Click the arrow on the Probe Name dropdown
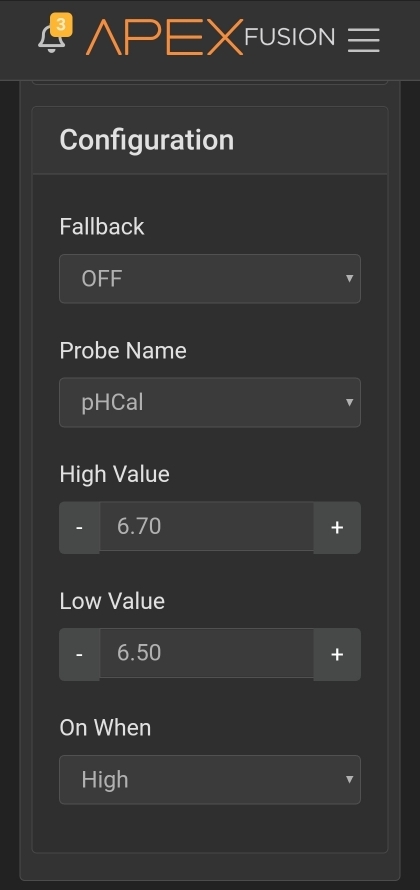 point(350,402)
